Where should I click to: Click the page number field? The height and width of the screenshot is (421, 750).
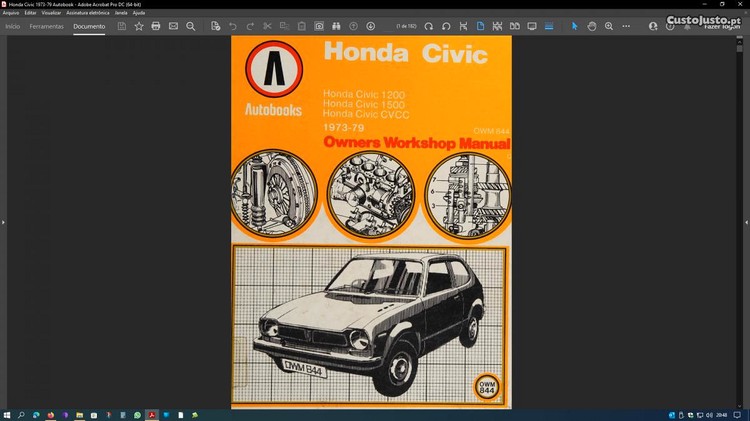(405, 26)
